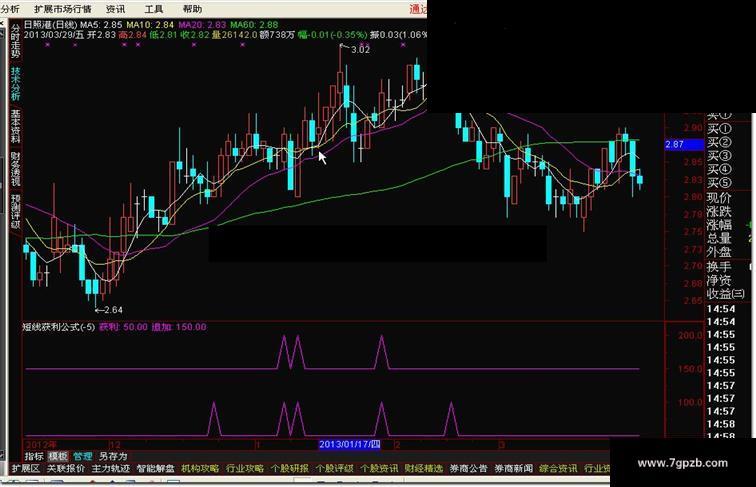Open 基本资料 side tab

point(15,126)
